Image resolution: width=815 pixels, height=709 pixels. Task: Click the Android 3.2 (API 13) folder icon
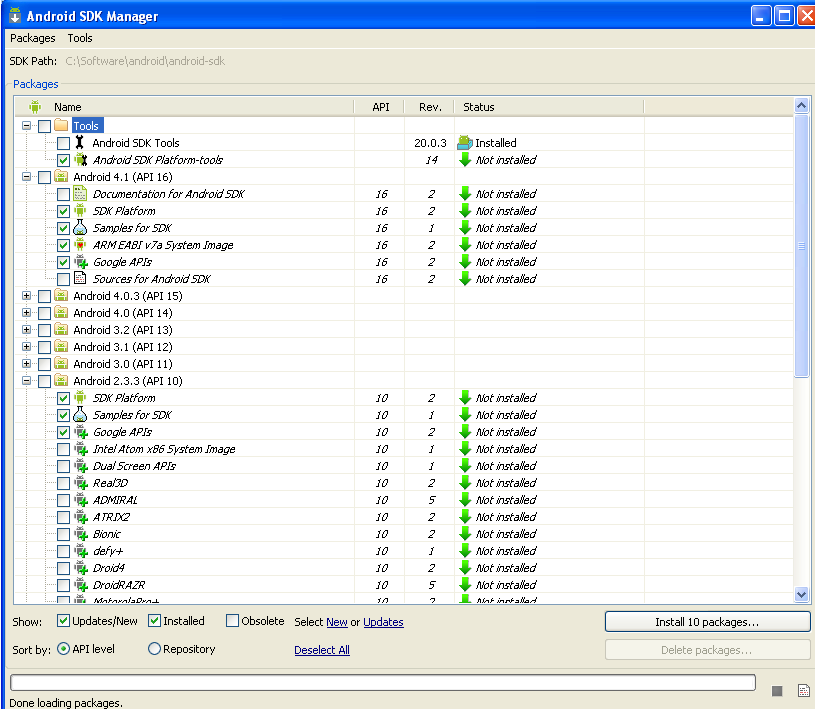pos(61,330)
